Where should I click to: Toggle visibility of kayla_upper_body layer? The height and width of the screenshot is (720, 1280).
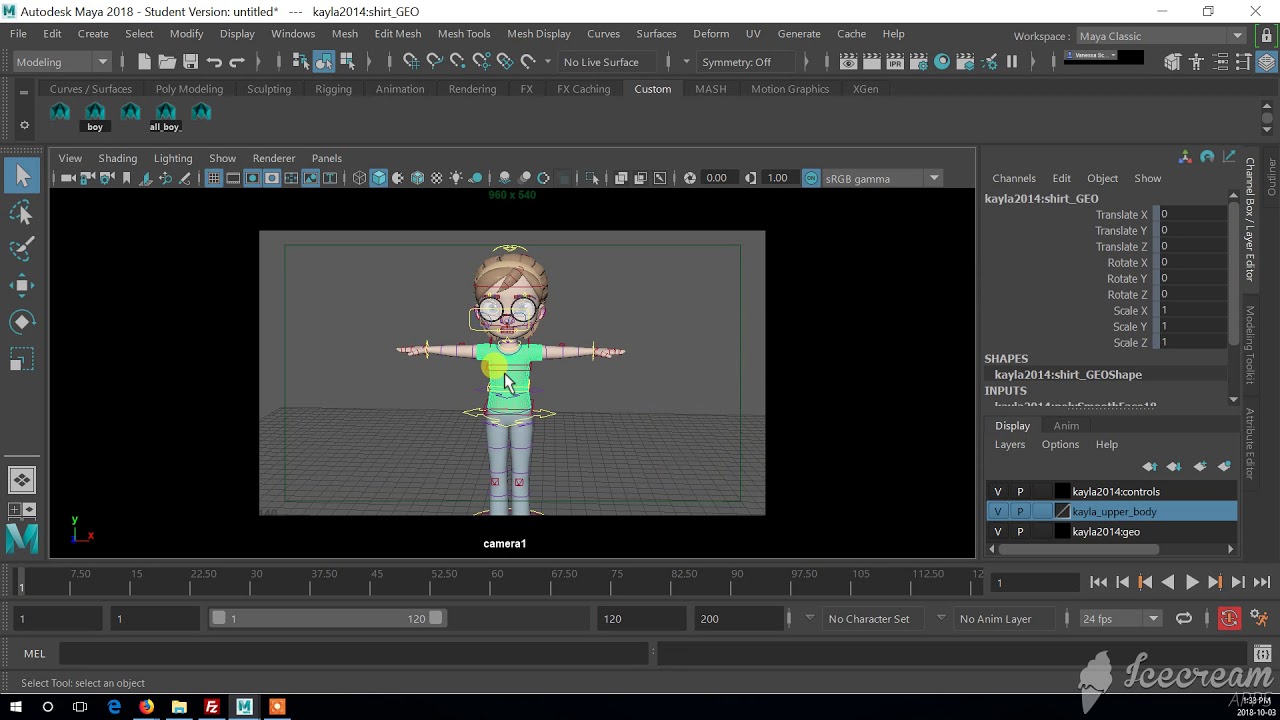pos(997,512)
